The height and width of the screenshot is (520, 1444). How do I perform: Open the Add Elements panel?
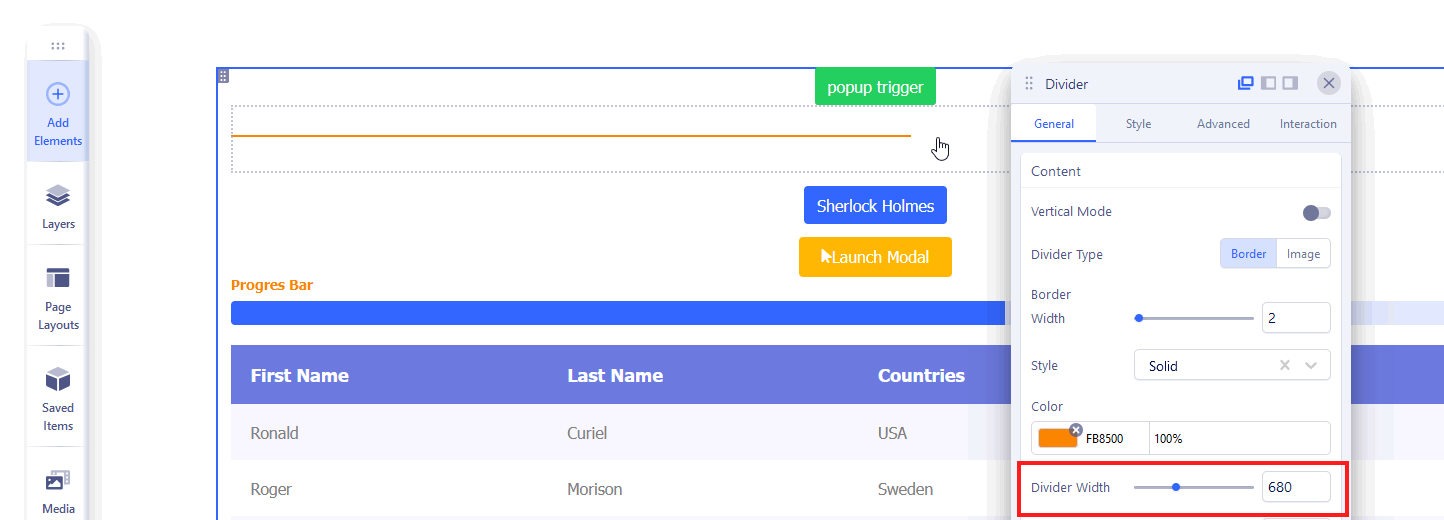pyautogui.click(x=58, y=112)
